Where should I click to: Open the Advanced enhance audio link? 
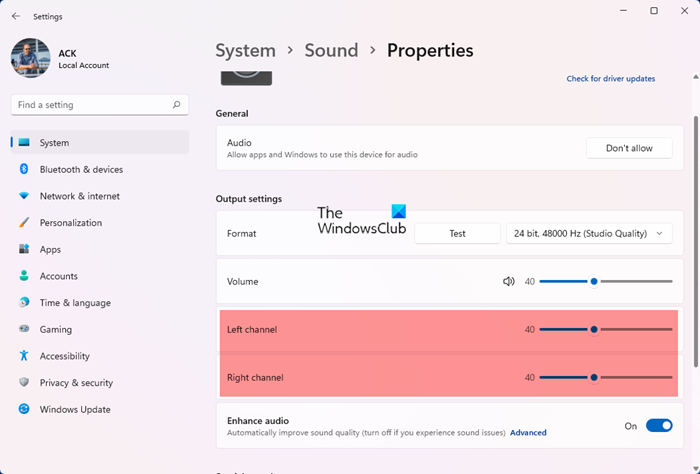point(528,433)
